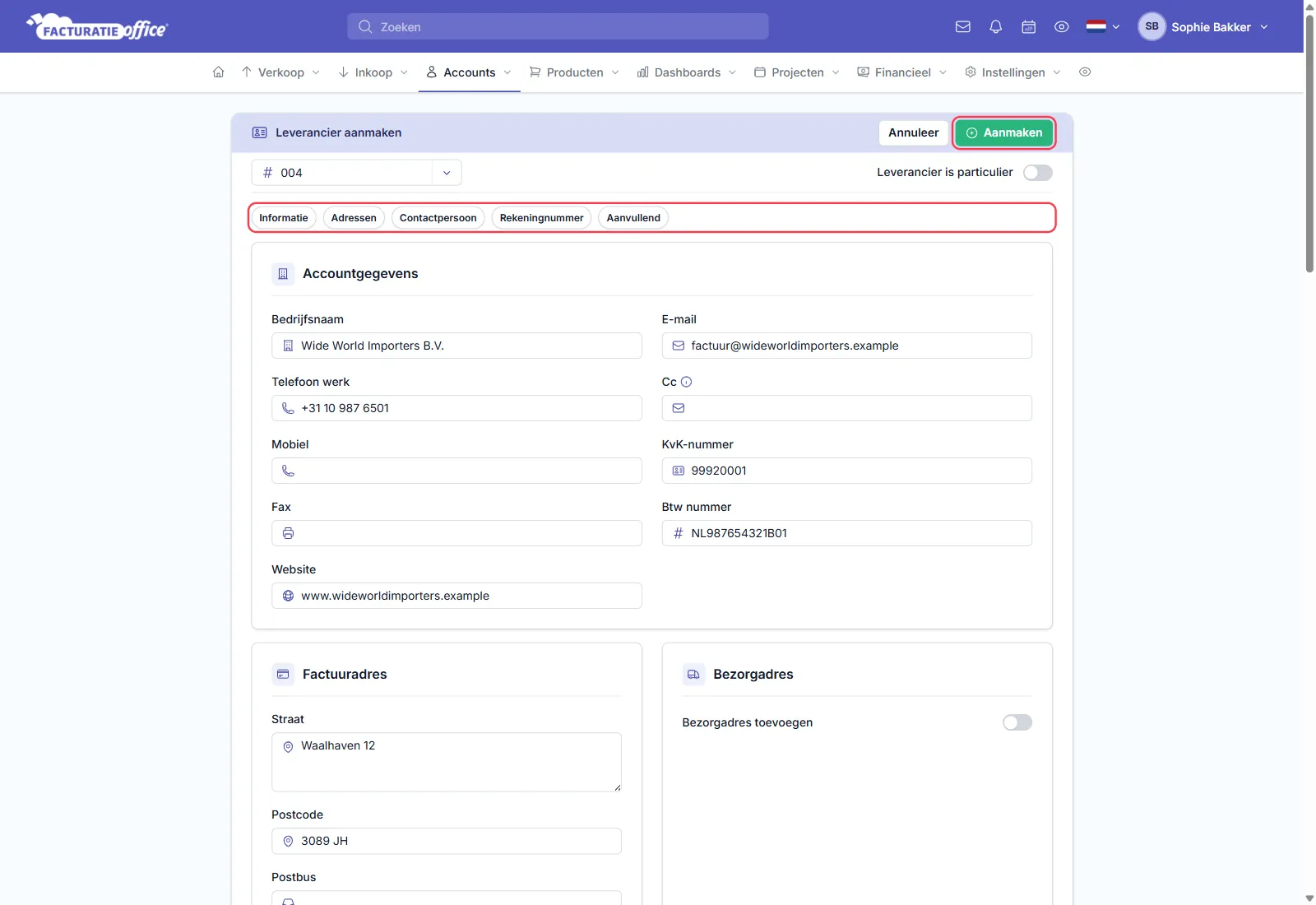This screenshot has width=1316, height=905.
Task: Click the KvK-nummer field 99920001
Action: (846, 471)
